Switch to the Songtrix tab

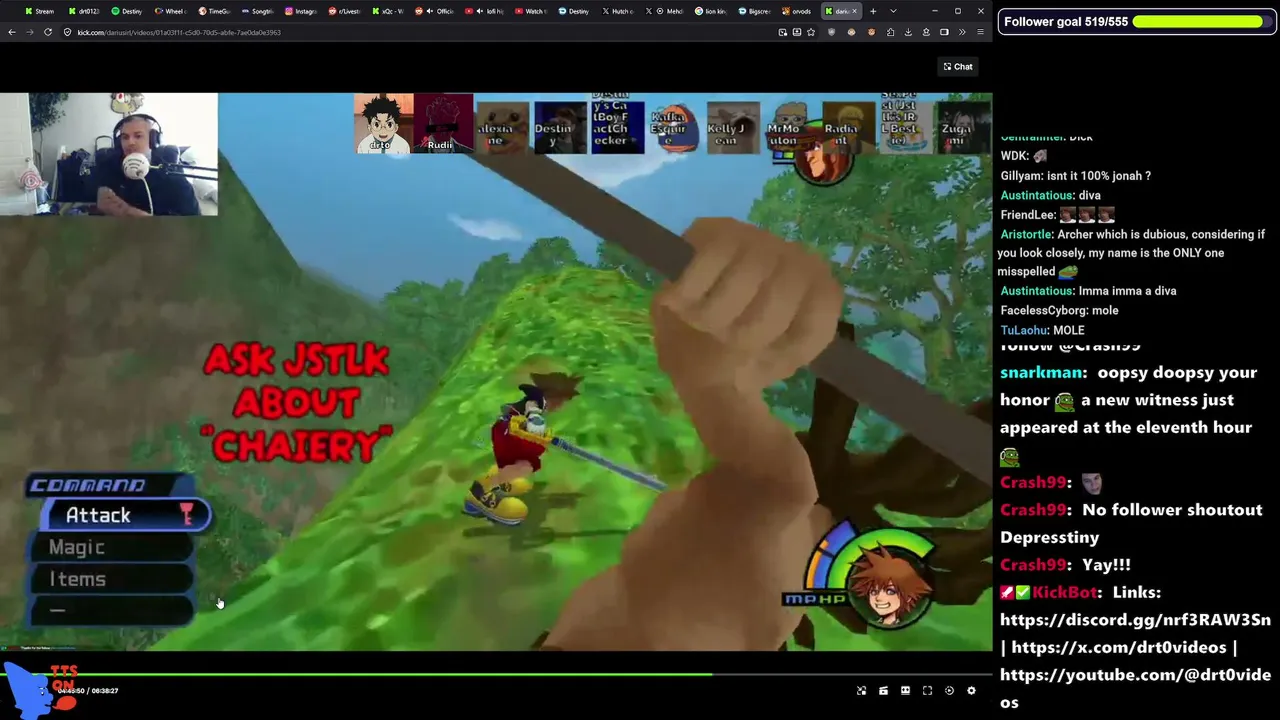(258, 11)
